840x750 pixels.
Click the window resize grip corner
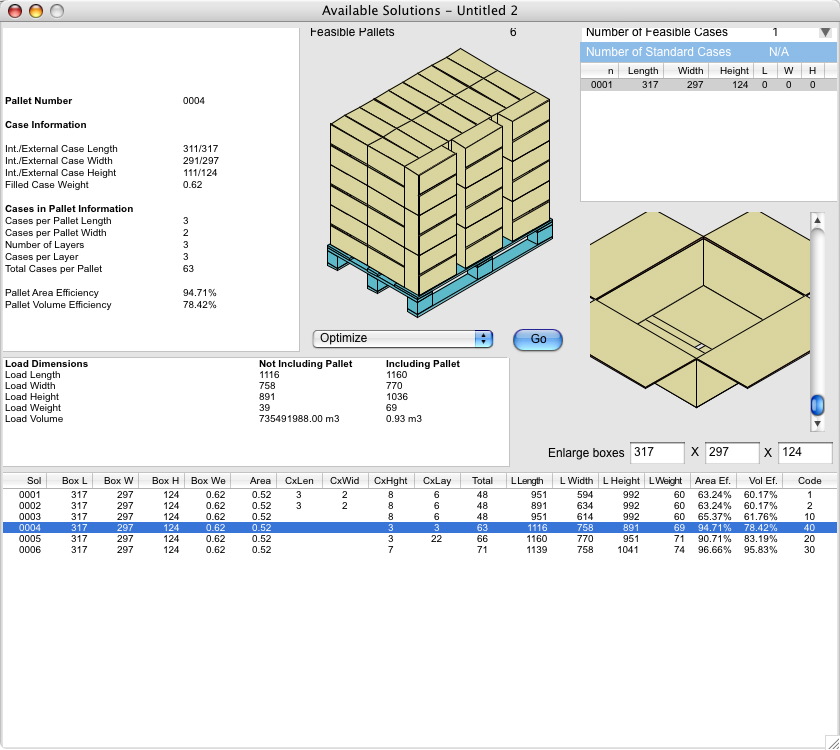point(832,742)
